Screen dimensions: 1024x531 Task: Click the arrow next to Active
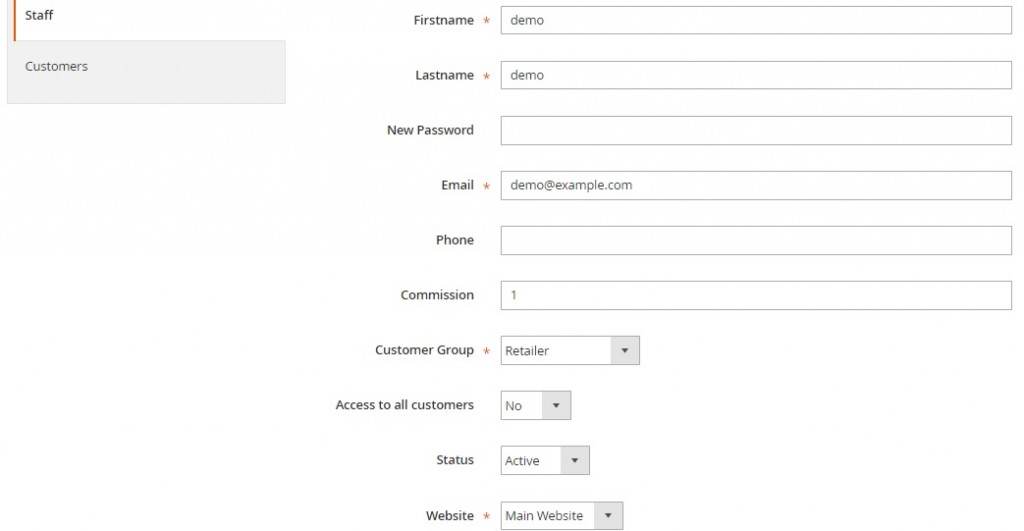point(575,460)
